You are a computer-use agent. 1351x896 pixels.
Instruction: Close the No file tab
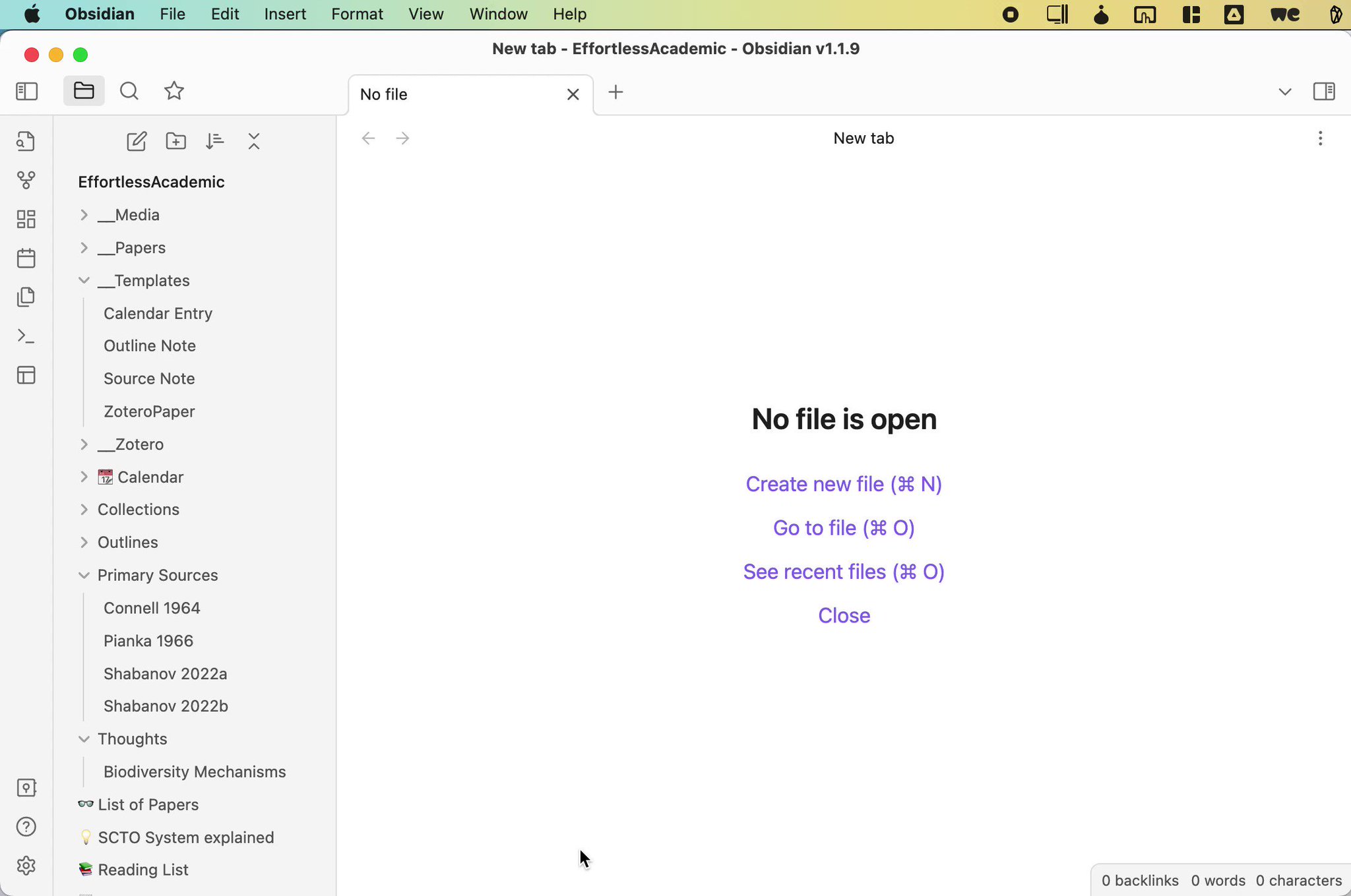(573, 94)
